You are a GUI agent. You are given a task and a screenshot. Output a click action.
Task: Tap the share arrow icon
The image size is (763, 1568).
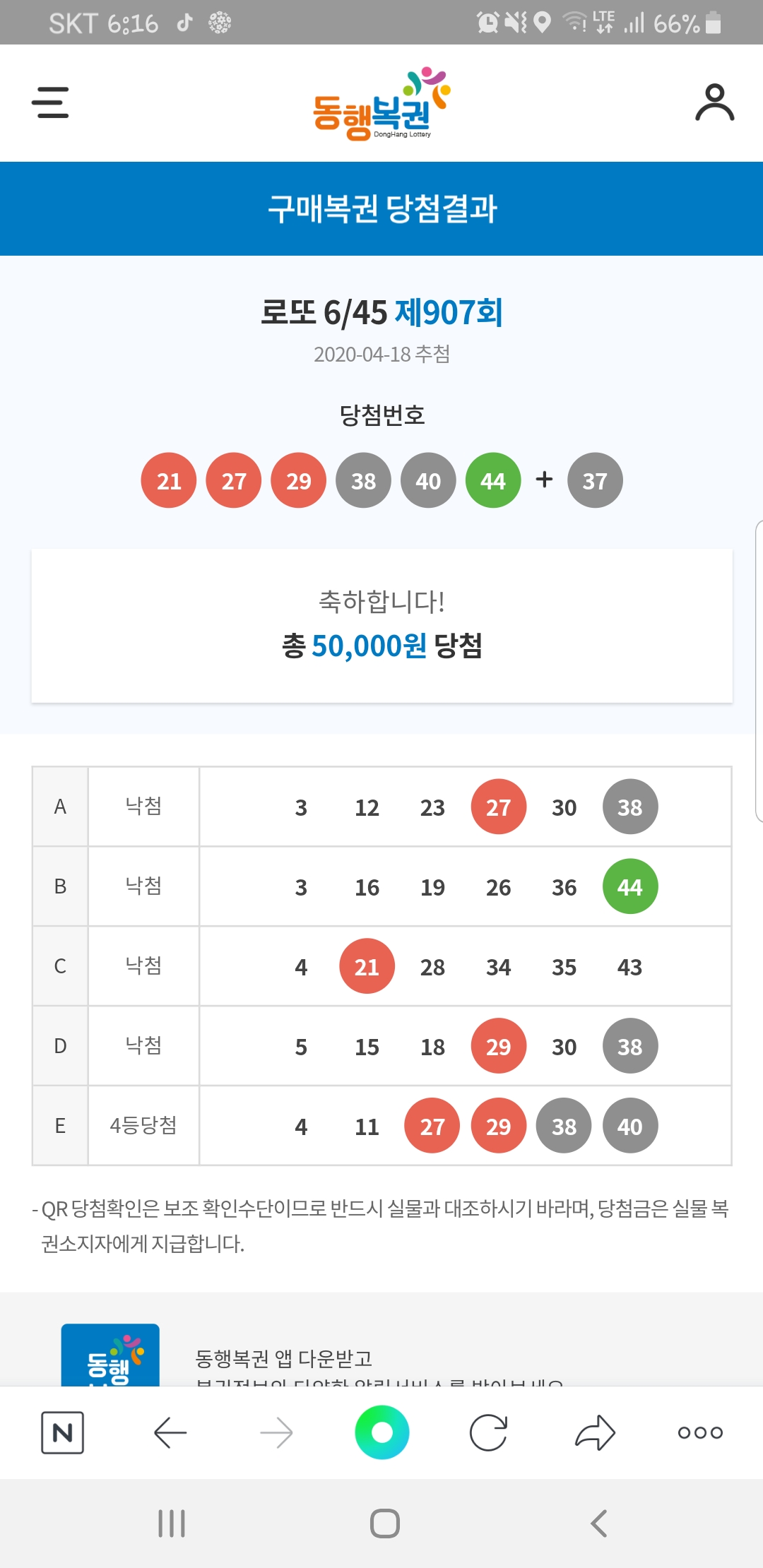595,1432
